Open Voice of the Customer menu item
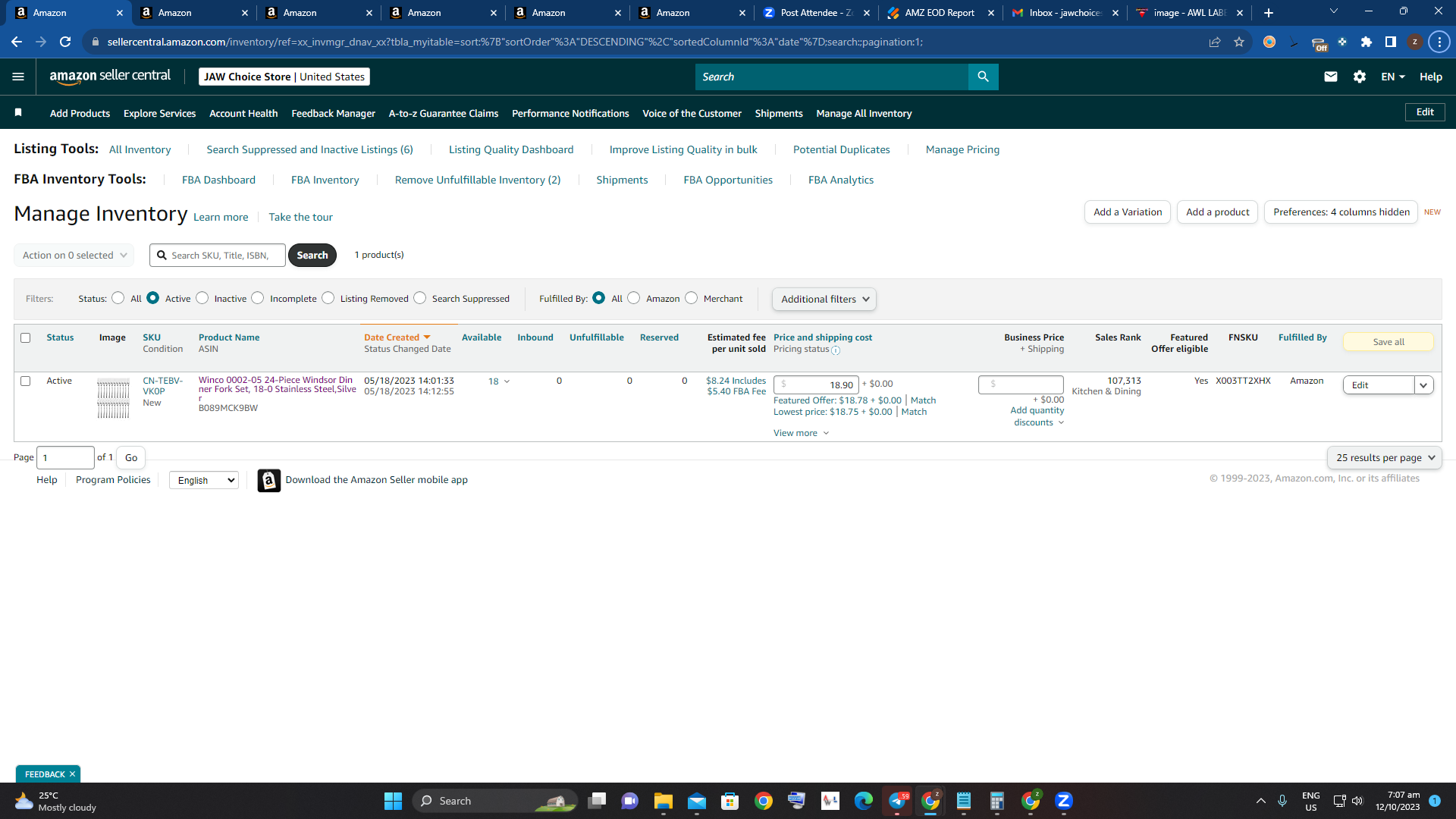 [692, 113]
